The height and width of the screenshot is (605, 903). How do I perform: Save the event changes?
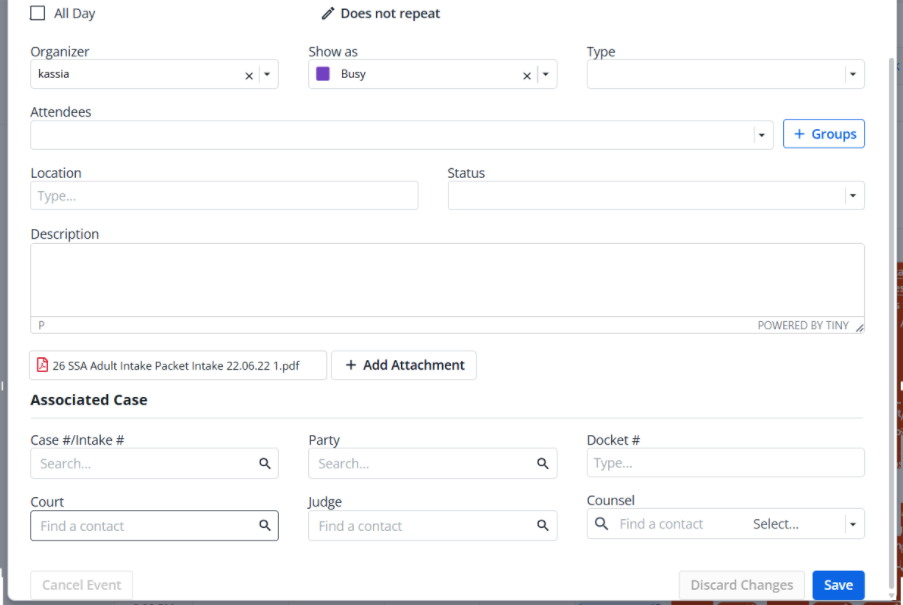click(838, 585)
